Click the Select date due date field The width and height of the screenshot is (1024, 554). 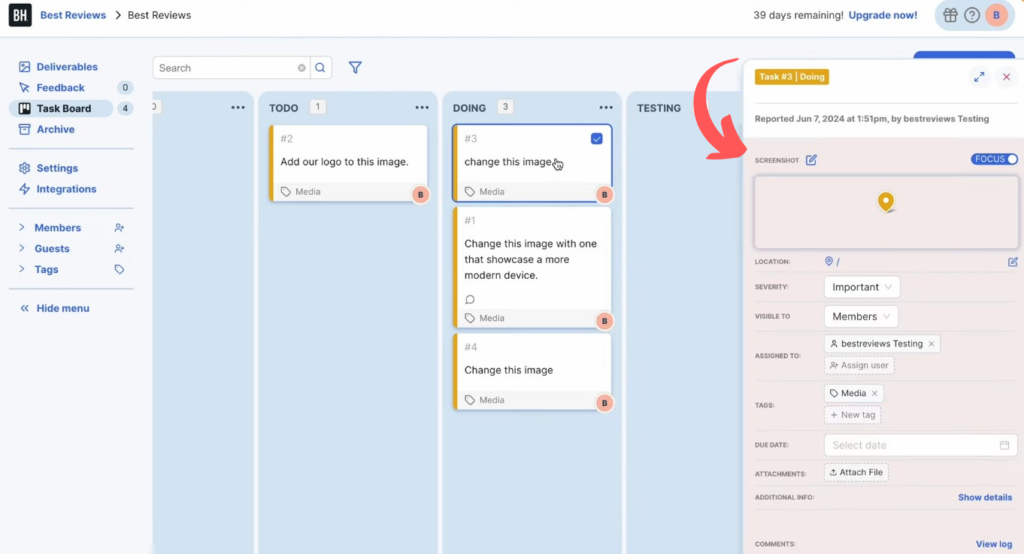coord(920,446)
